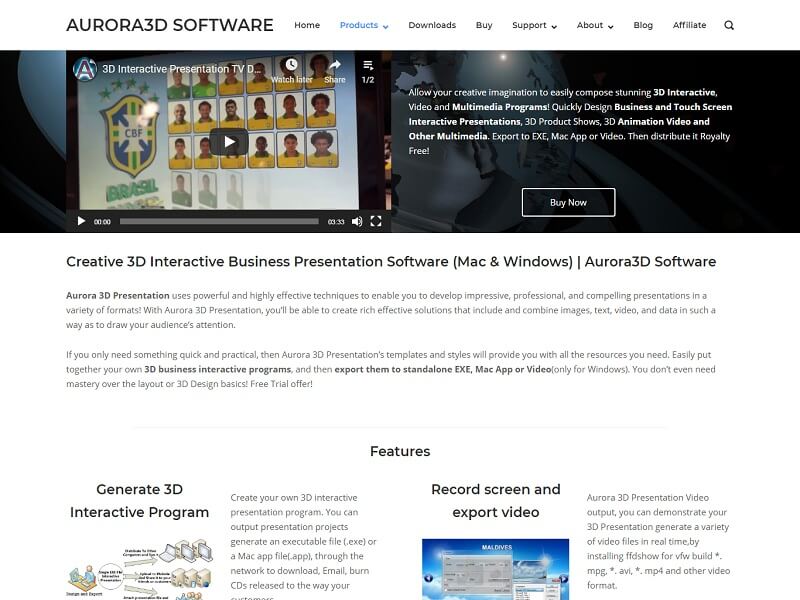
Task: Click the 'Record screen and export video' heading
Action: (x=496, y=501)
